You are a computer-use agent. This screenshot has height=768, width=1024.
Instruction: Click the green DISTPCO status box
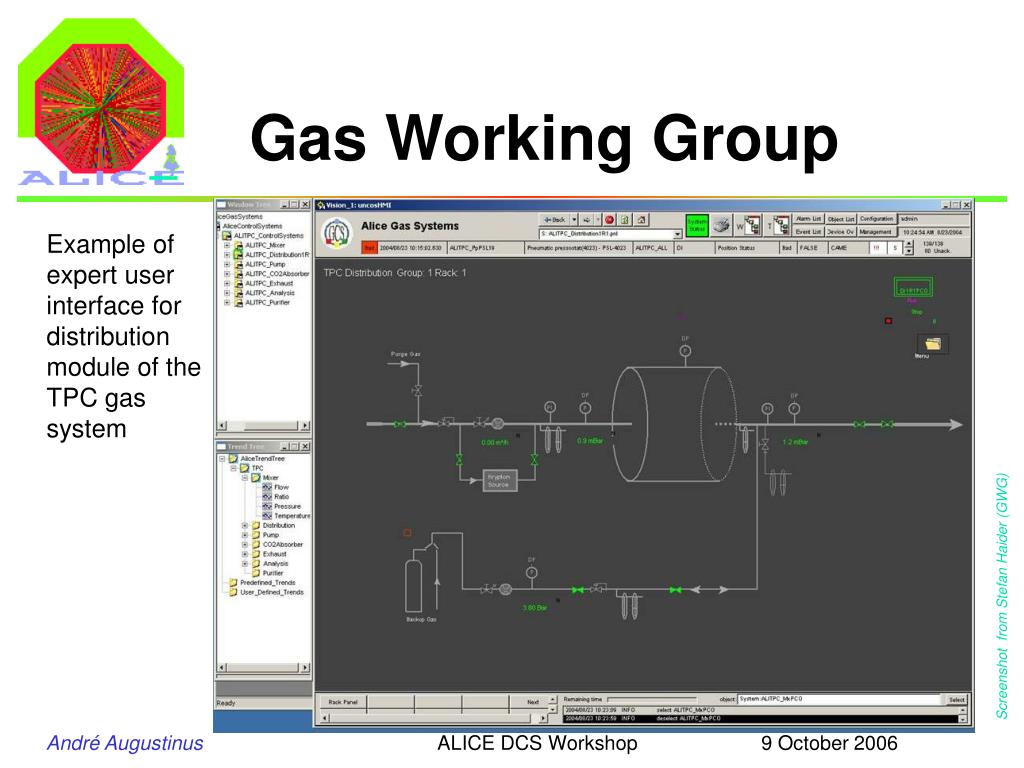pyautogui.click(x=914, y=287)
